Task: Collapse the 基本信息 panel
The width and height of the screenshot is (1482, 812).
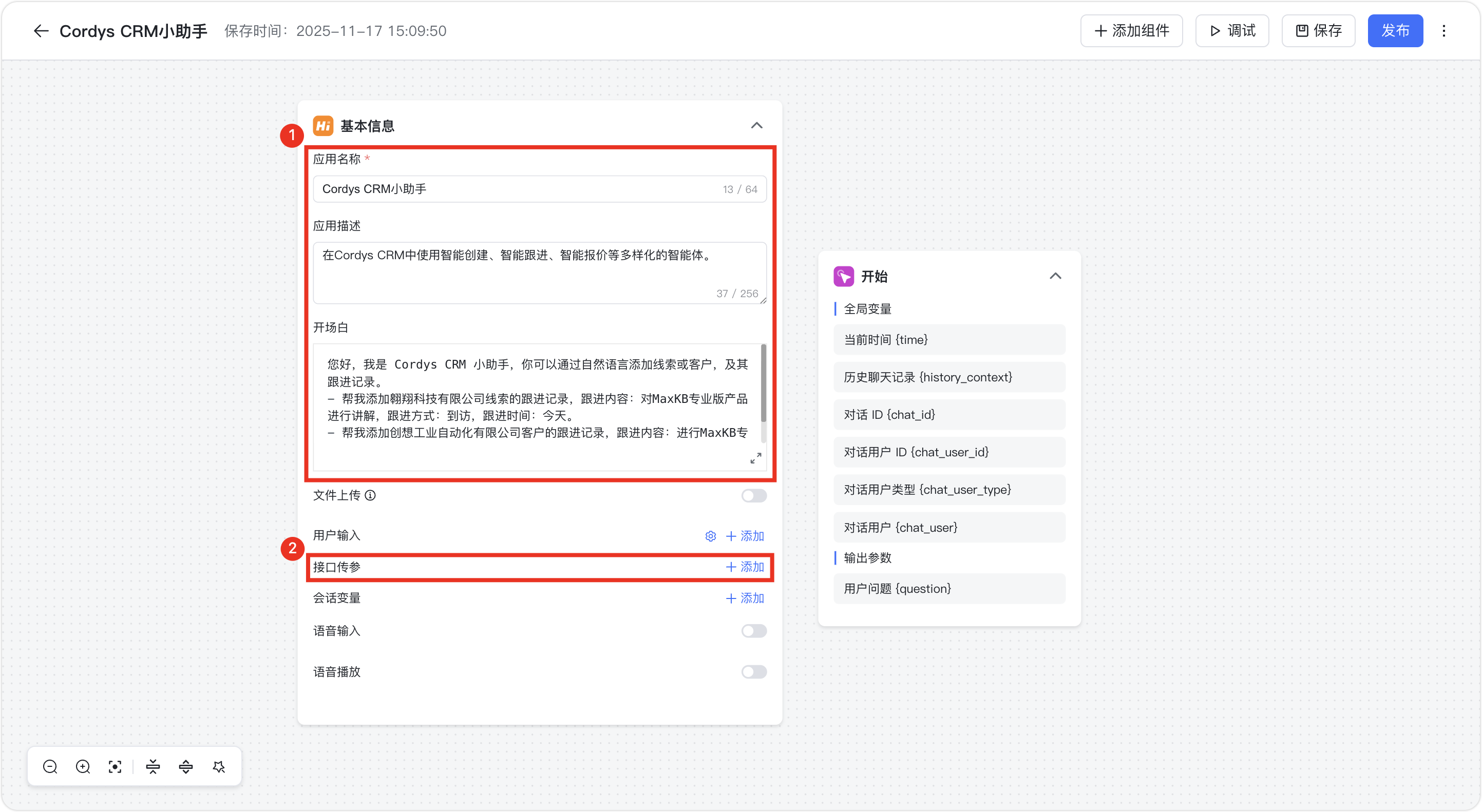Action: point(756,125)
